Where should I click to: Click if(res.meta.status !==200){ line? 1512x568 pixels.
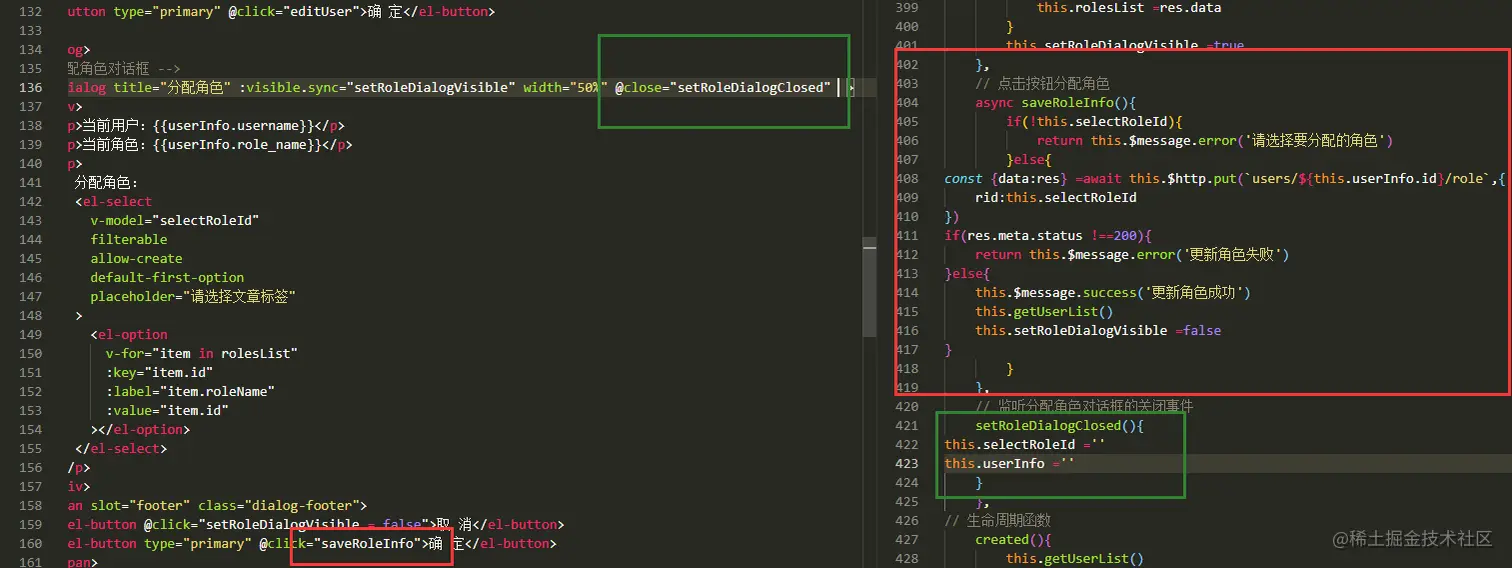[1049, 236]
